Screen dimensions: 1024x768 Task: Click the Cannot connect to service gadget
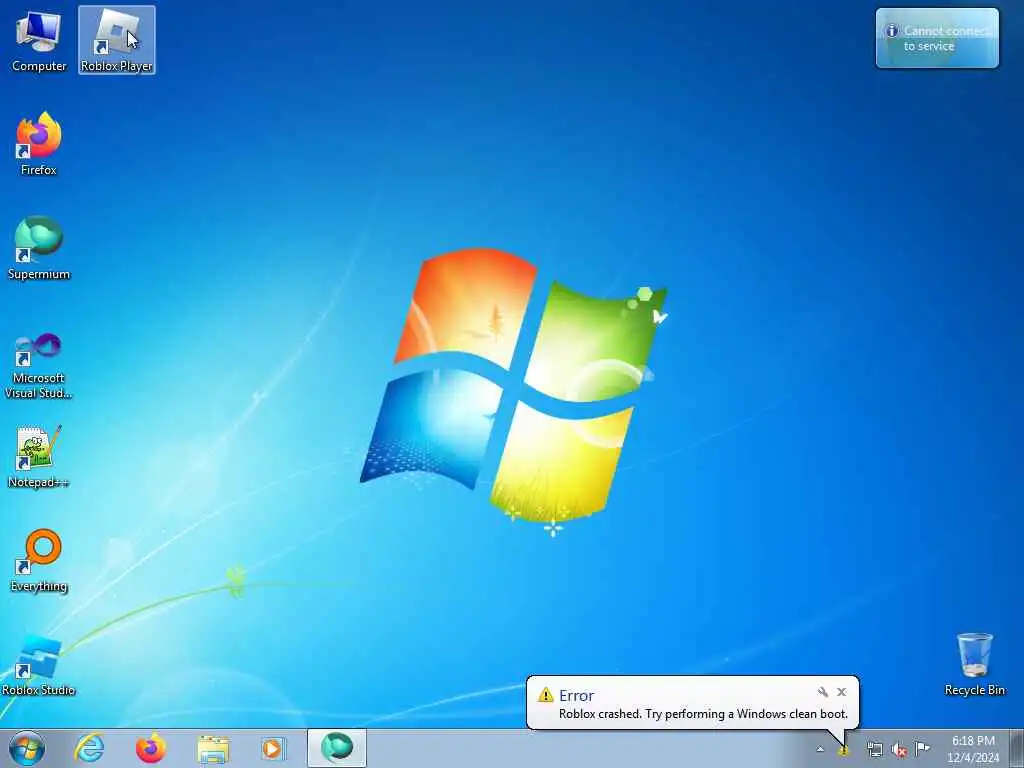coord(937,38)
